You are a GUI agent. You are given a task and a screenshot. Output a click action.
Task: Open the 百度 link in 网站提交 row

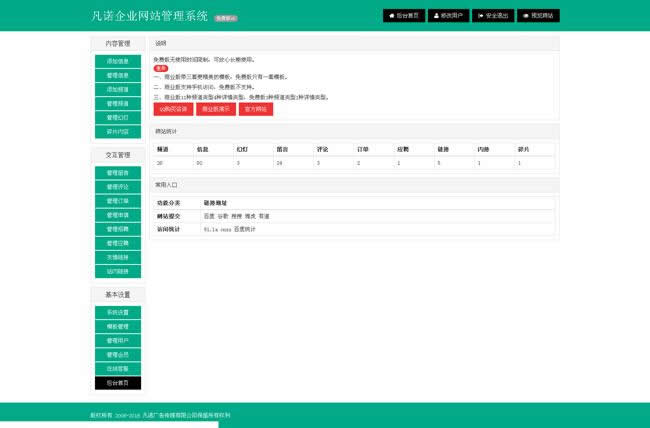coord(208,216)
